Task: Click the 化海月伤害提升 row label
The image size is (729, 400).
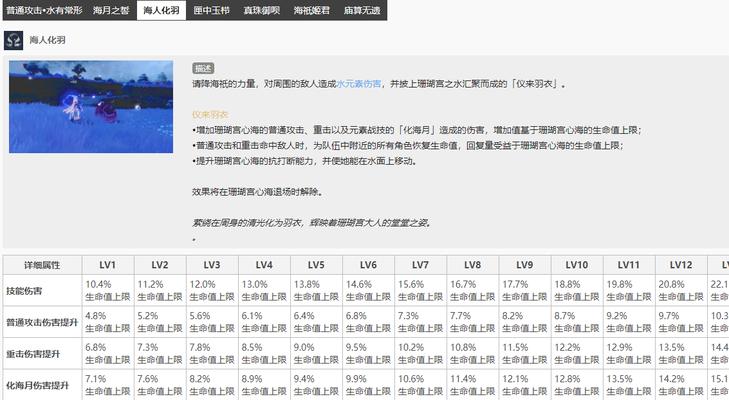Action: coord(42,386)
